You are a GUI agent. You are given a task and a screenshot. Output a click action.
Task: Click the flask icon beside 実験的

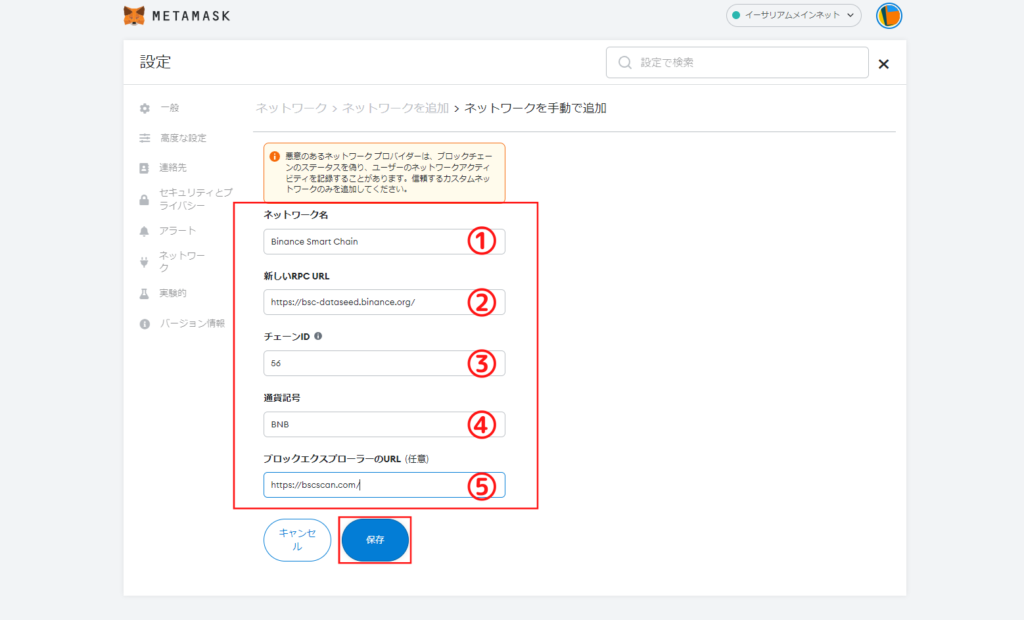[x=144, y=293]
